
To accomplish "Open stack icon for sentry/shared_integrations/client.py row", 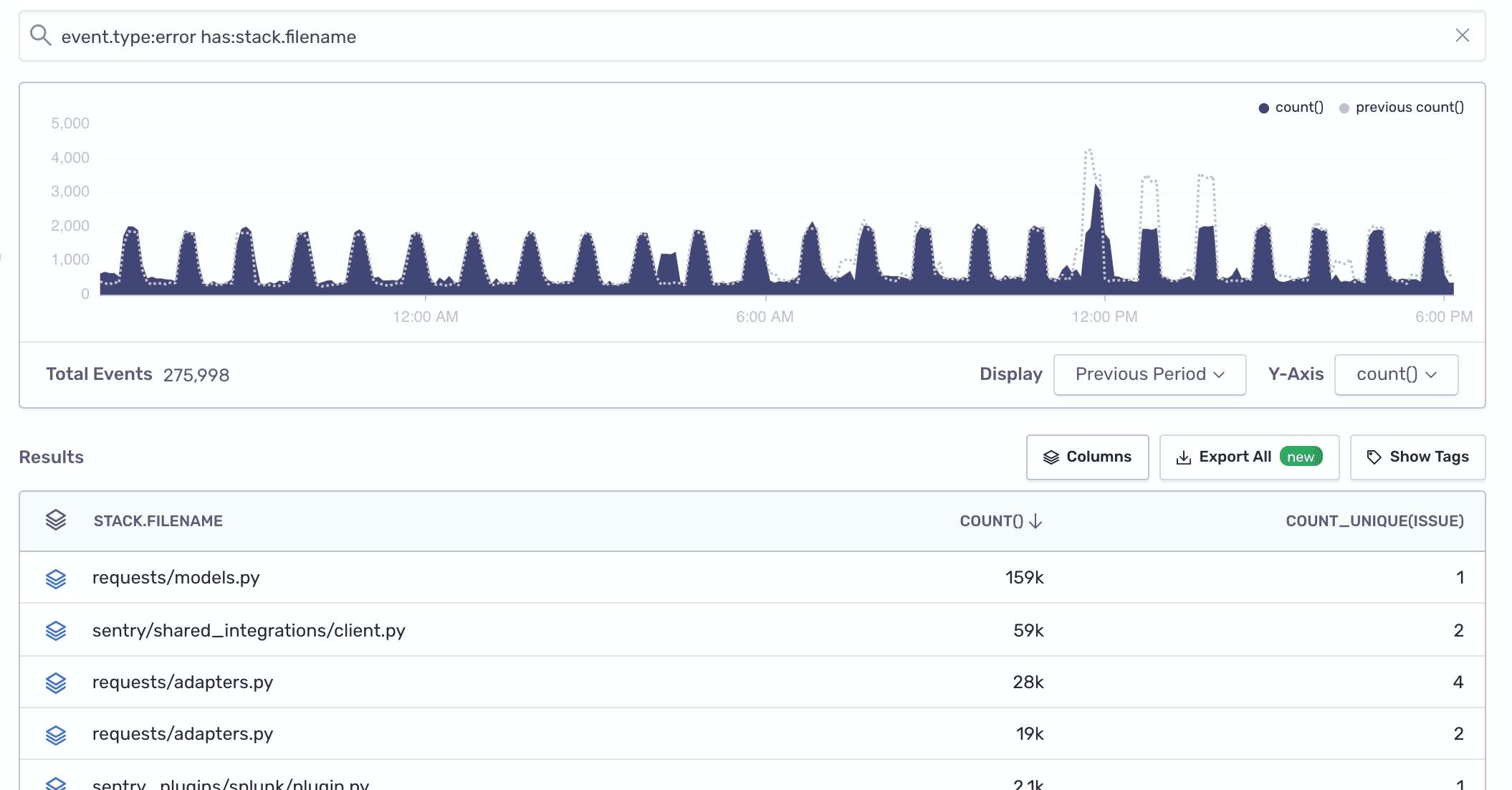I will pos(56,631).
